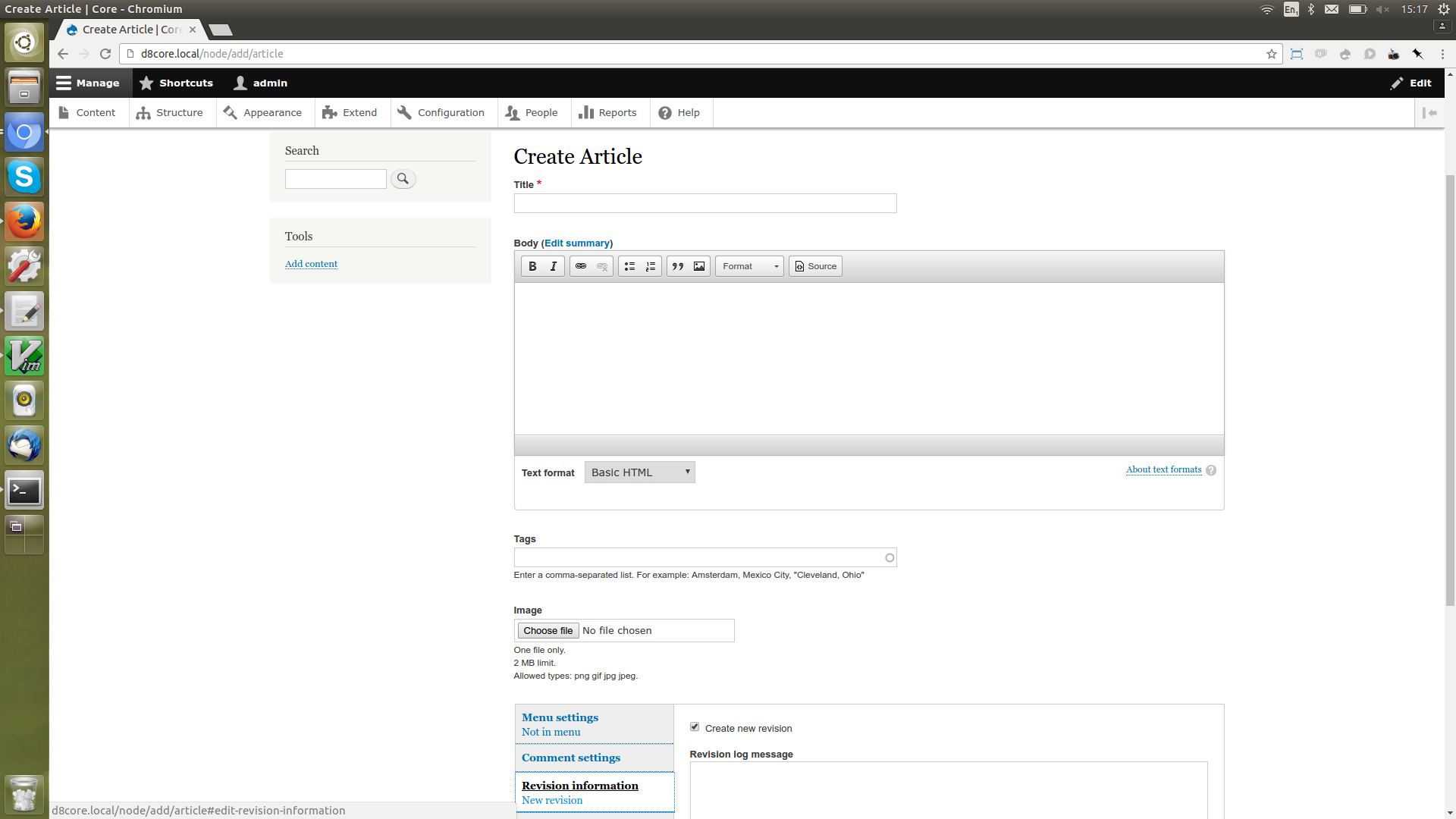Bookmark this page with the star icon
This screenshot has width=1456, height=819.
tap(1272, 54)
